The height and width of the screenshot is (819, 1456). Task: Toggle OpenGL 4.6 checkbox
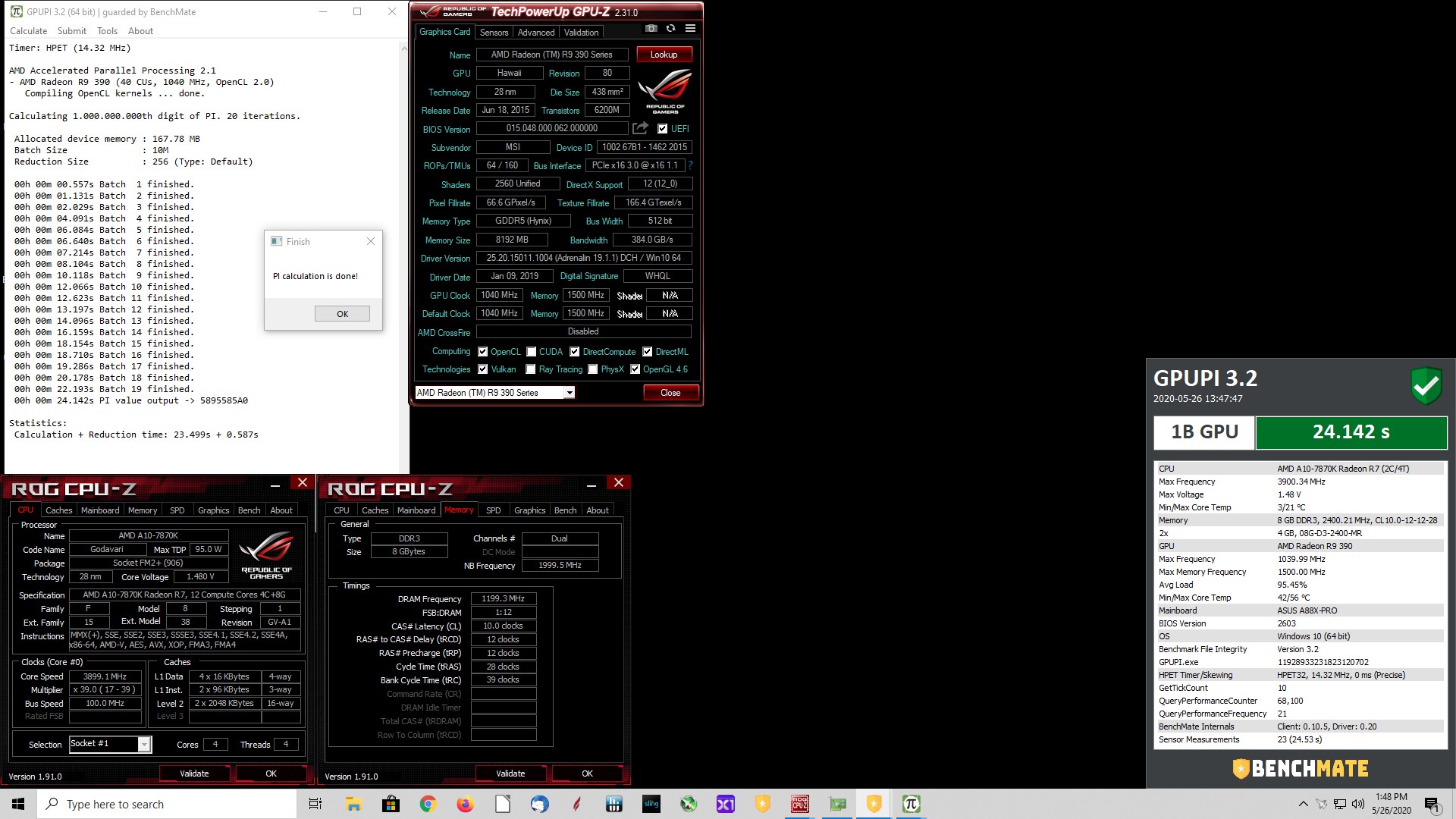click(635, 369)
